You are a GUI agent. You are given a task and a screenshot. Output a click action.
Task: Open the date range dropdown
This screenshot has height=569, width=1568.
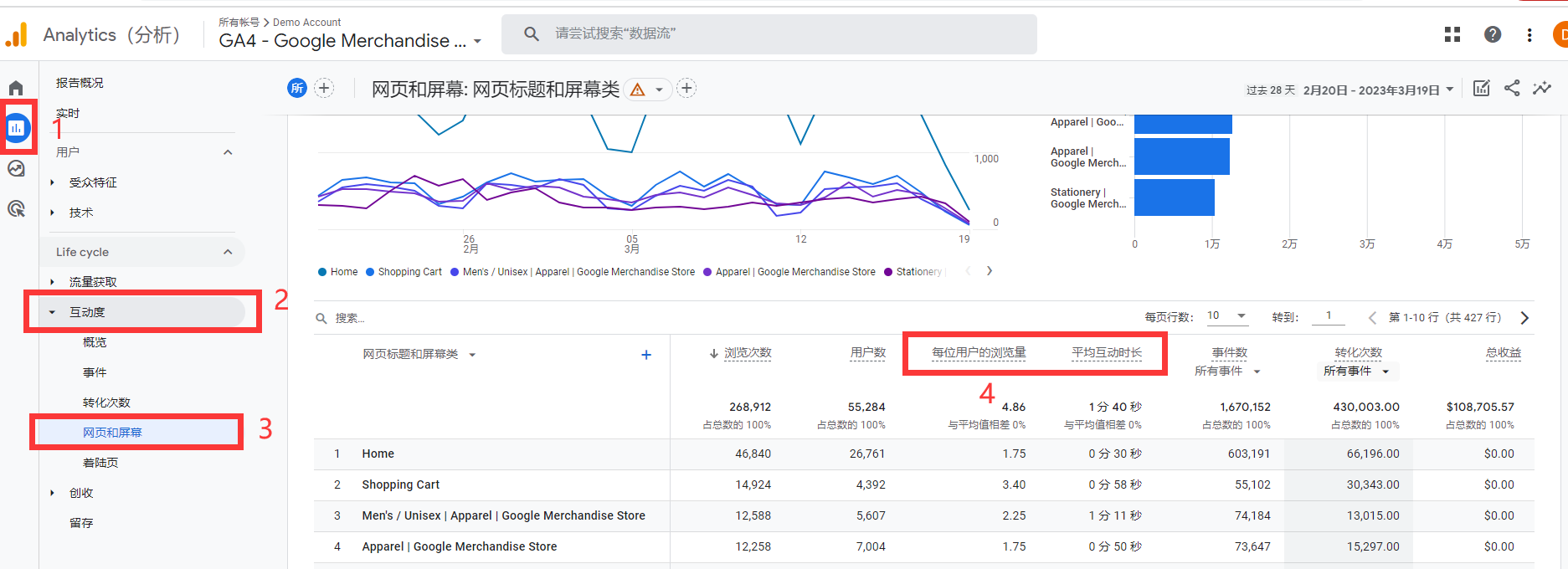pos(1378,90)
